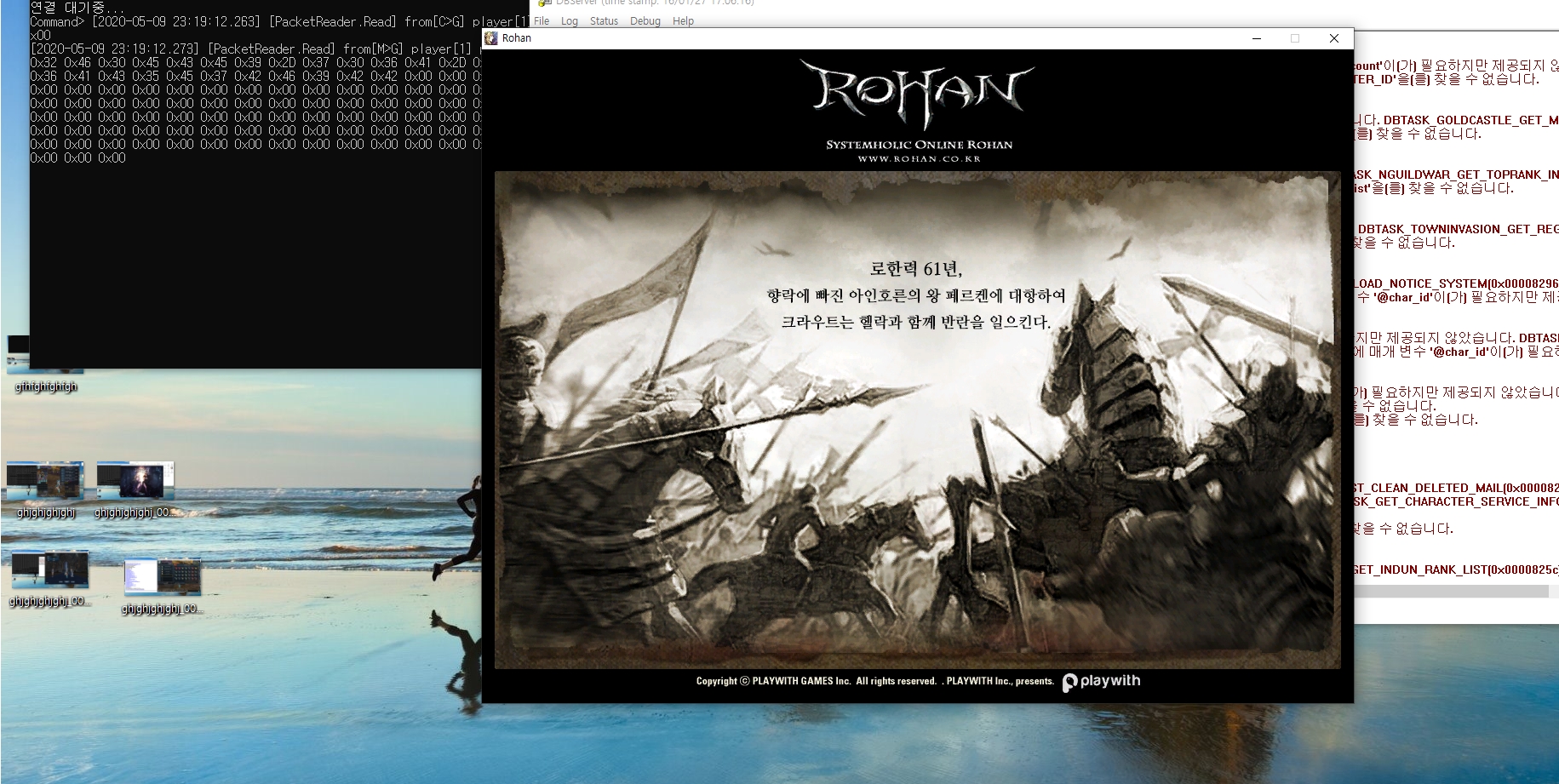This screenshot has height=784, width=1559.
Task: Click the Rohan window title bar icon
Action: (491, 38)
